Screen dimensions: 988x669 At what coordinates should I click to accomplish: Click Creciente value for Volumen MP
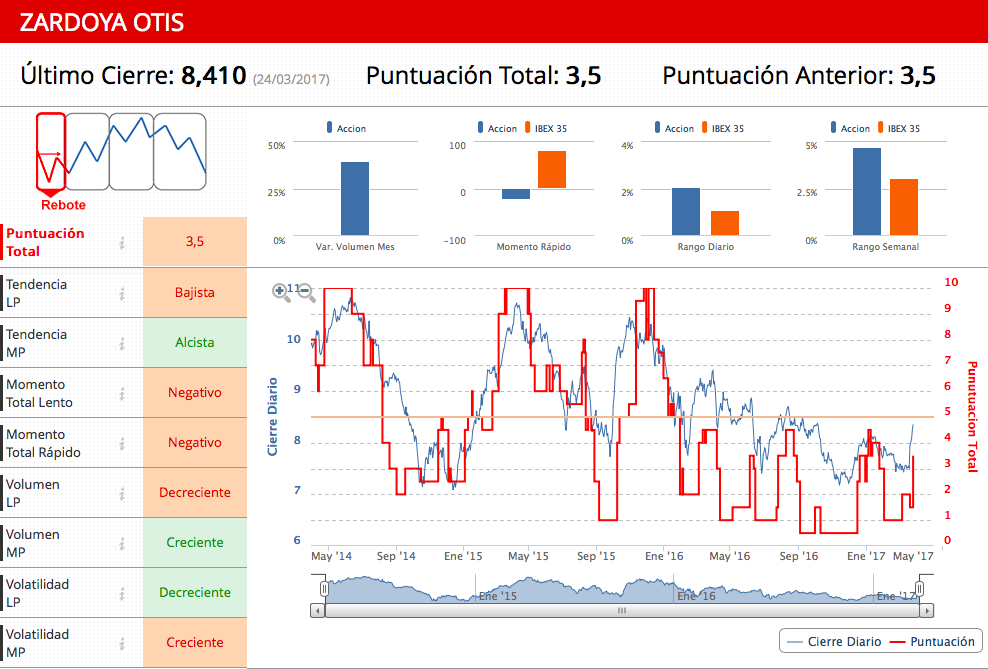pos(195,542)
